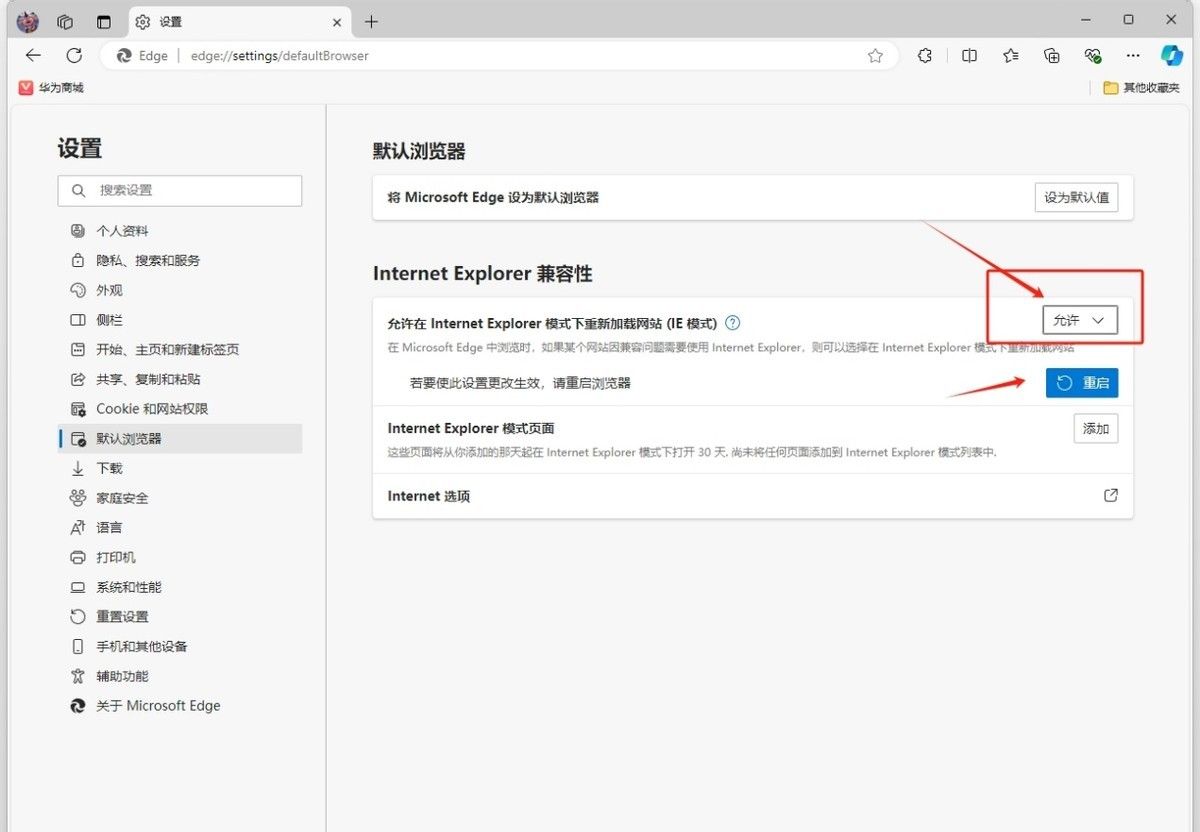The height and width of the screenshot is (832, 1200).
Task: Click the Split screen toolbar icon
Action: click(x=969, y=56)
